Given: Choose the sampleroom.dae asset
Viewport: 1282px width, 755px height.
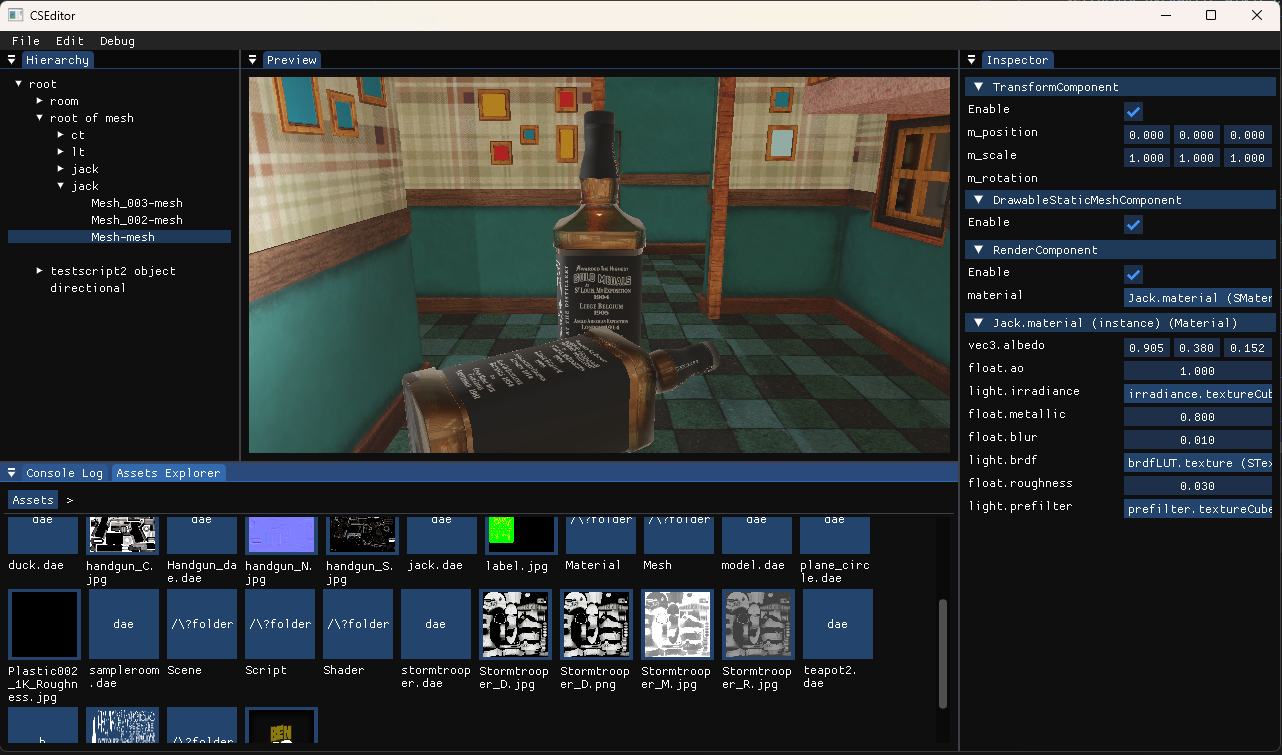Looking at the screenshot, I should tap(124, 624).
